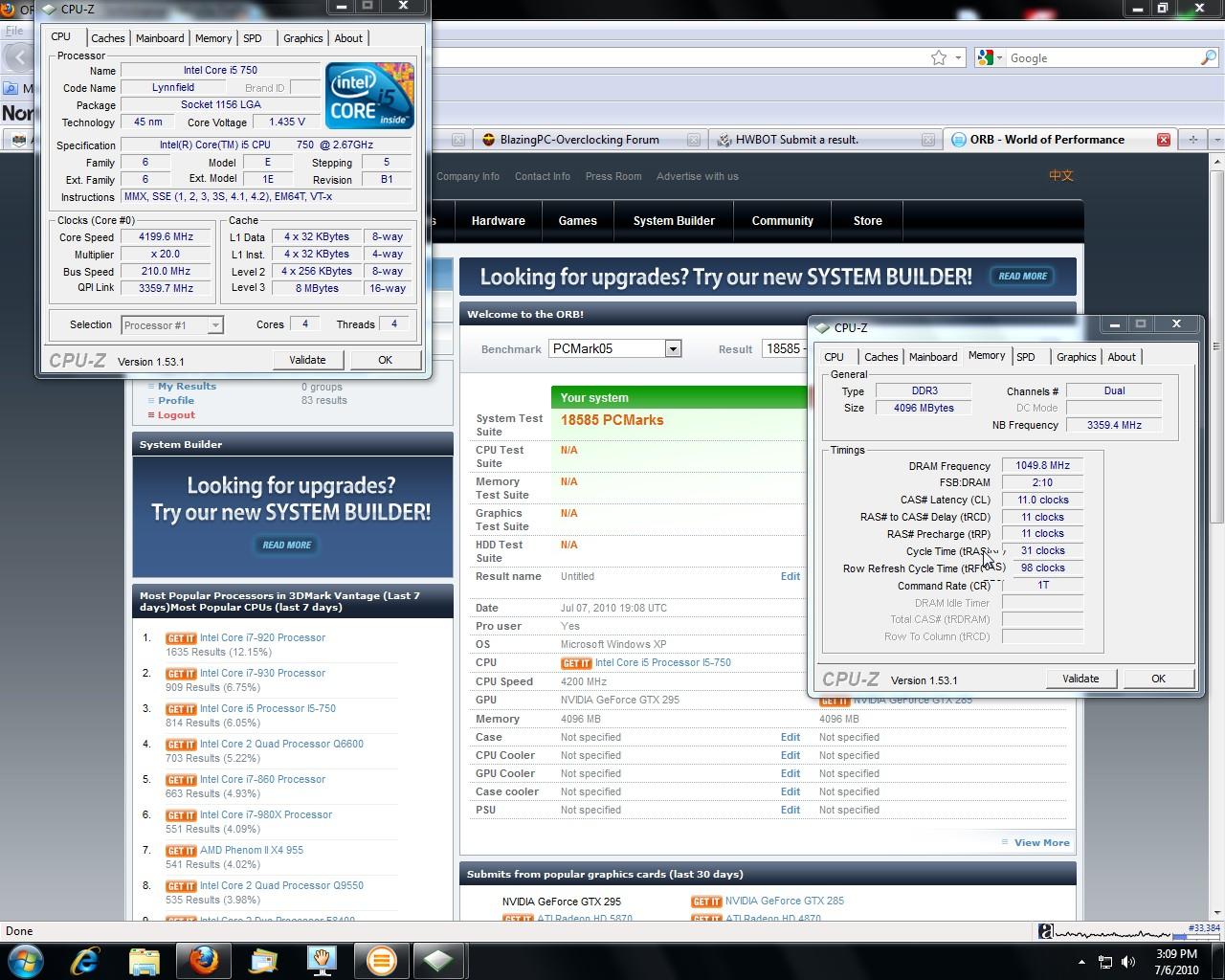This screenshot has width=1225, height=980.
Task: Open the Hardware navigation menu item
Action: [x=498, y=221]
